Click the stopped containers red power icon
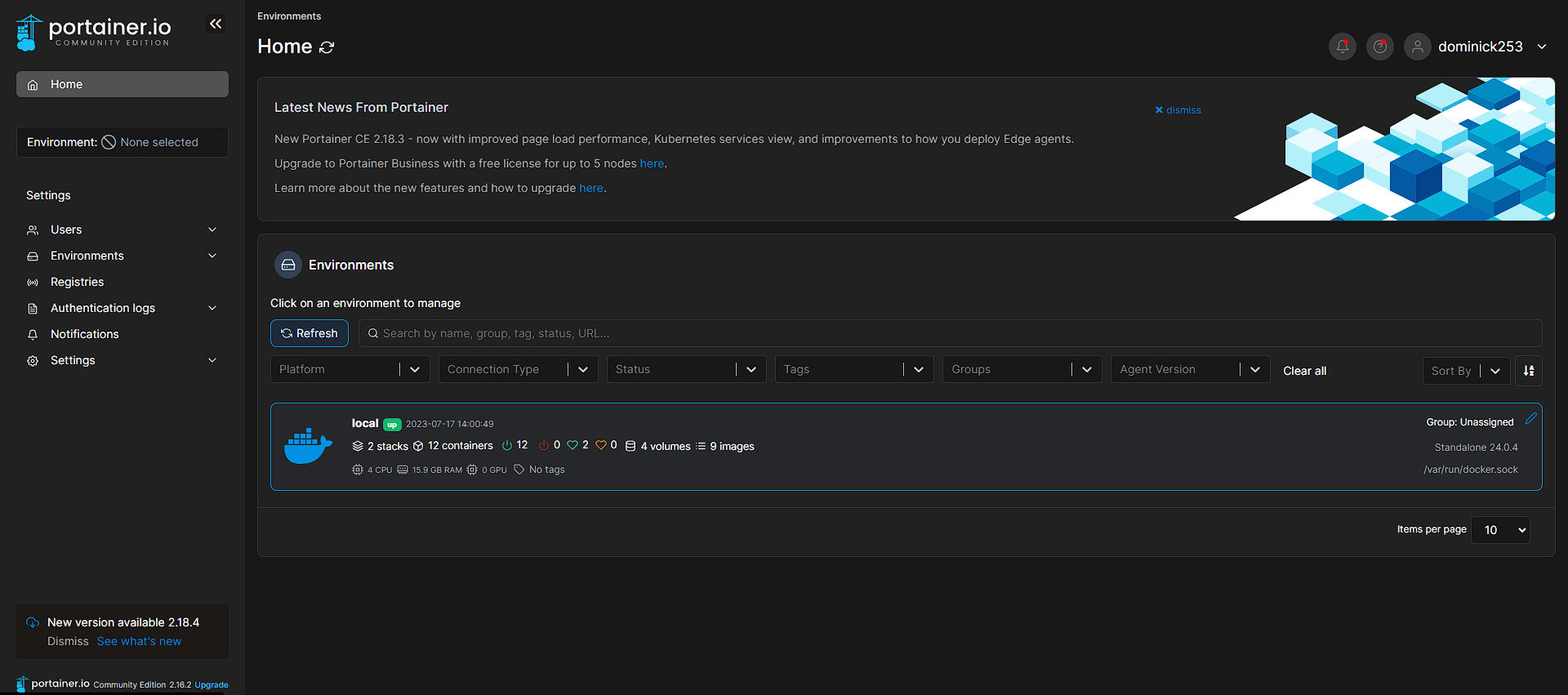Image resolution: width=1568 pixels, height=695 pixels. (544, 445)
